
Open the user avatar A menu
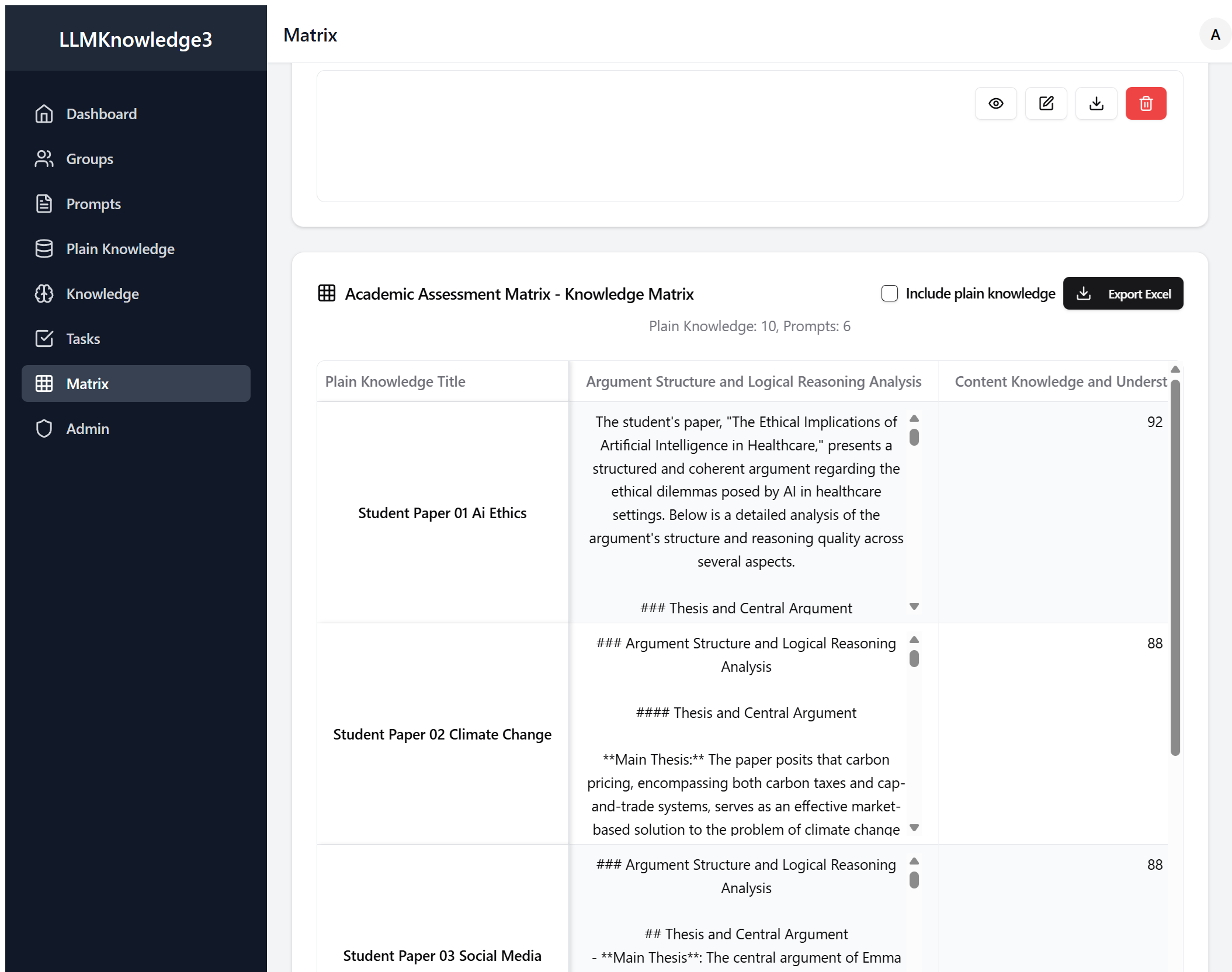click(x=1215, y=34)
